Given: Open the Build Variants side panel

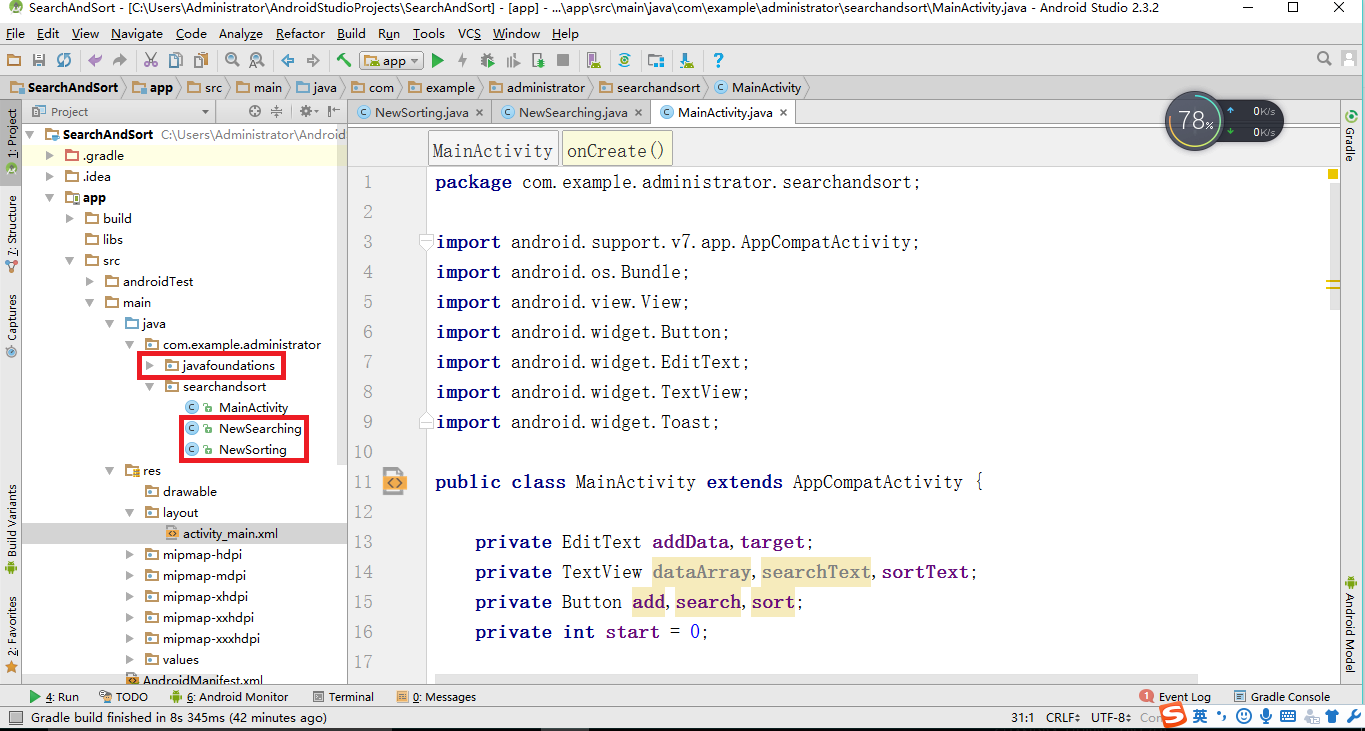Looking at the screenshot, I should coord(12,528).
